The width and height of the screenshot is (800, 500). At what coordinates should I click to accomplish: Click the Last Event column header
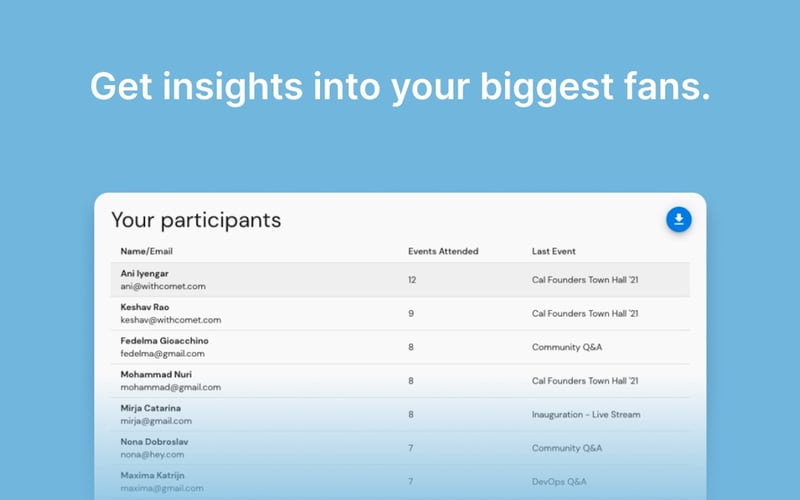tap(553, 251)
